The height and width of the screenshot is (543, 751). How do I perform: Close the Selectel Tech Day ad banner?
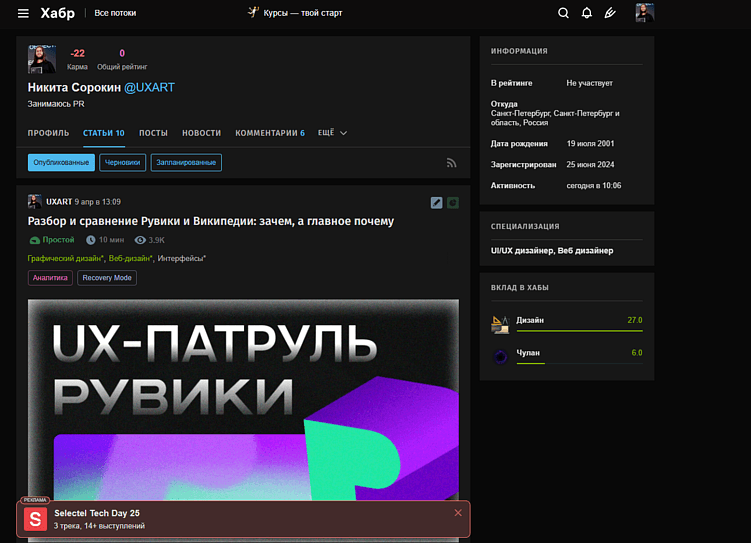(458, 513)
